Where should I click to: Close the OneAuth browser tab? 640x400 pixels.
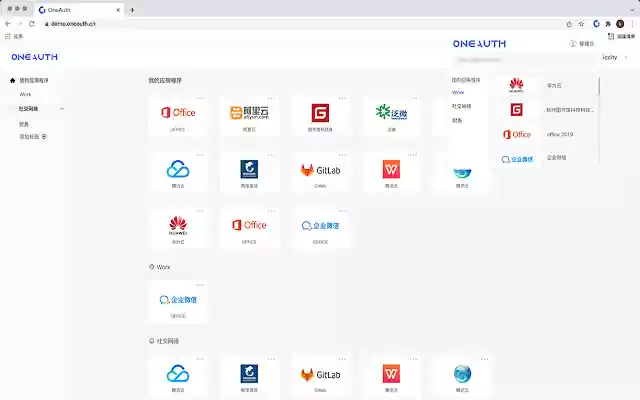pos(118,10)
